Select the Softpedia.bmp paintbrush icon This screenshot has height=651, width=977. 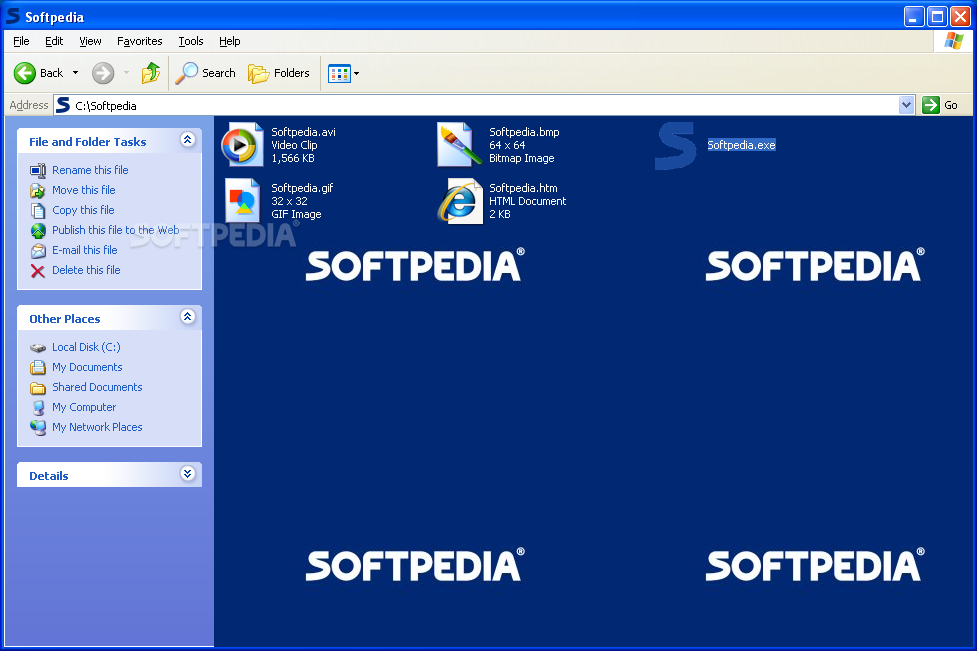460,145
